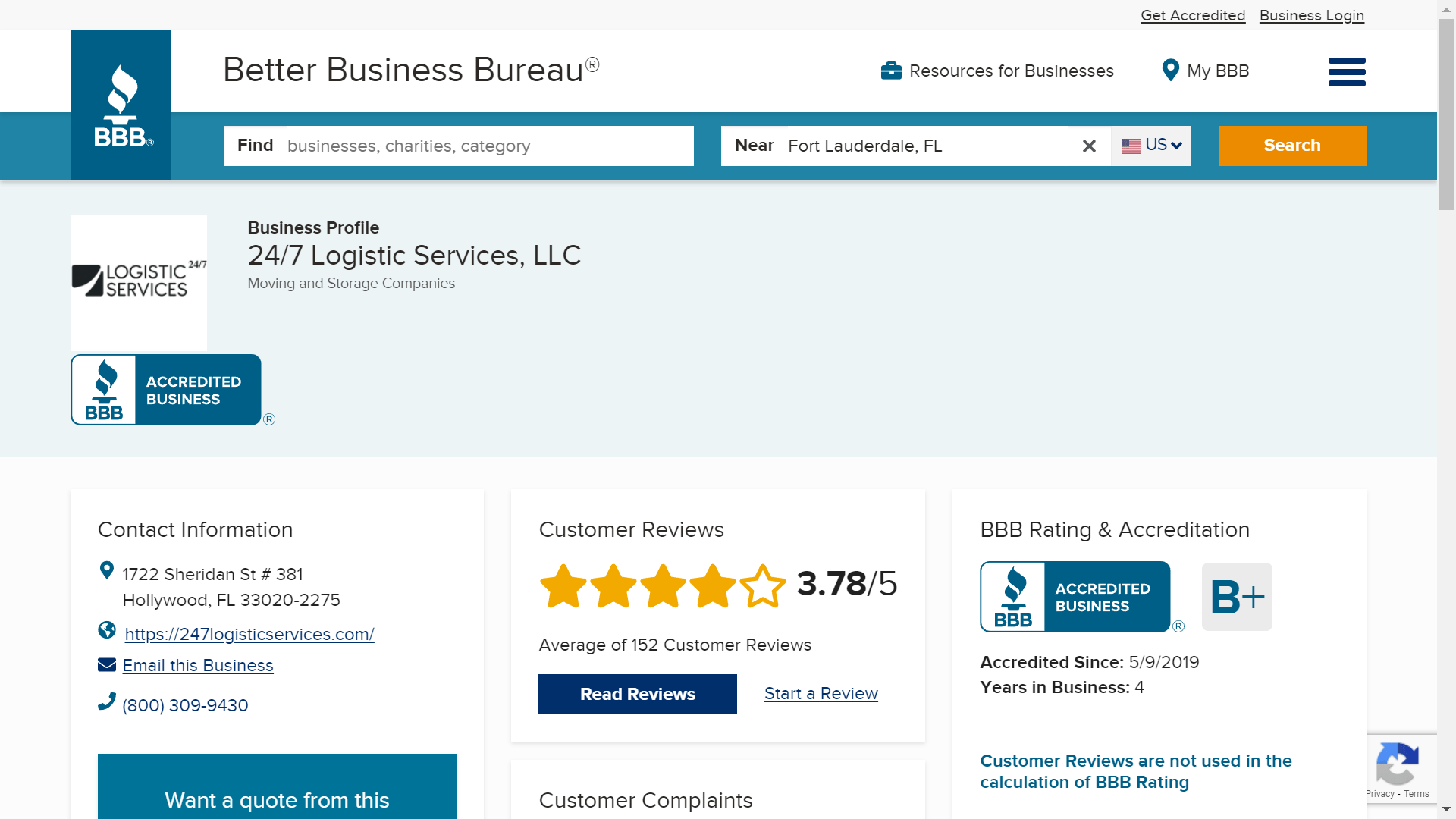Image resolution: width=1456 pixels, height=819 pixels.
Task: Open the hamburger menu icon
Action: pyautogui.click(x=1347, y=72)
